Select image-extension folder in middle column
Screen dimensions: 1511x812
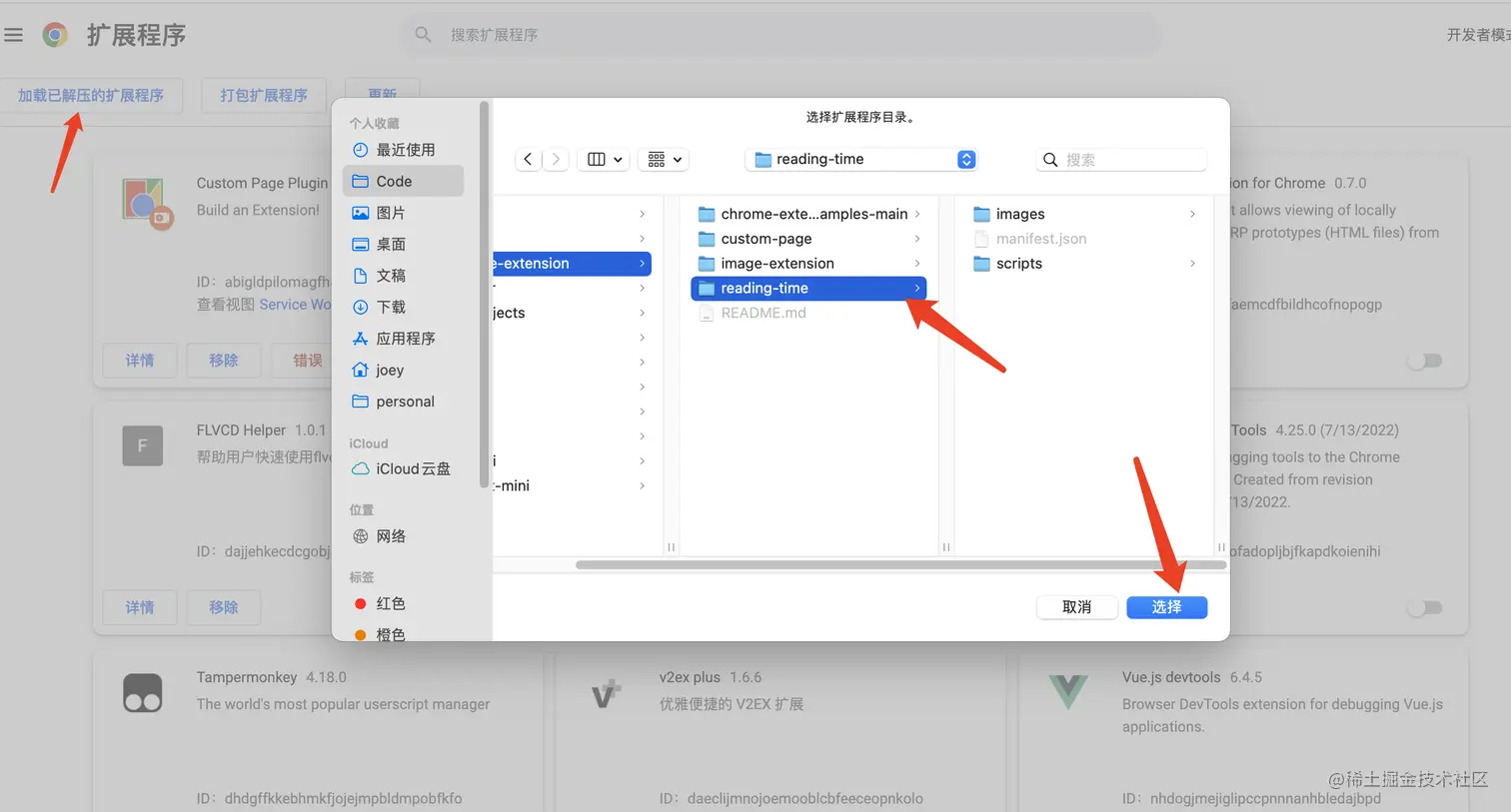(x=808, y=264)
